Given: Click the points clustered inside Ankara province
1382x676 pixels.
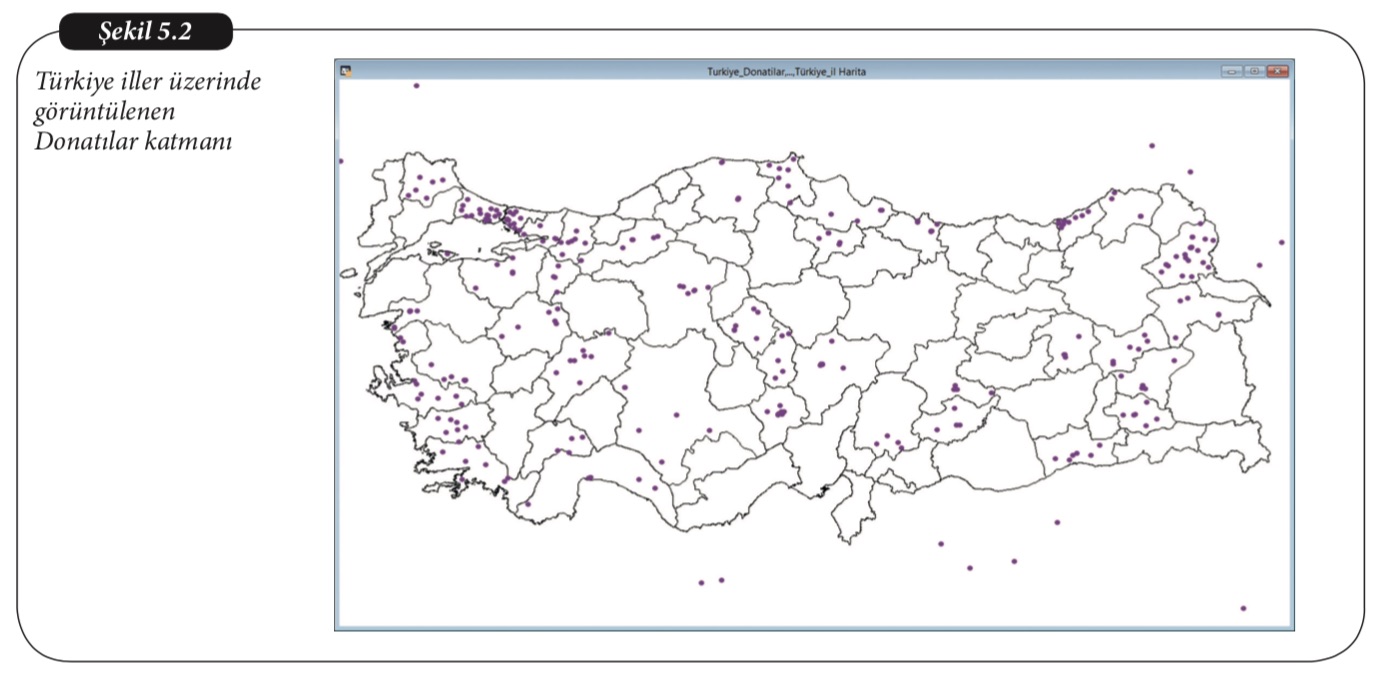Looking at the screenshot, I should (688, 289).
